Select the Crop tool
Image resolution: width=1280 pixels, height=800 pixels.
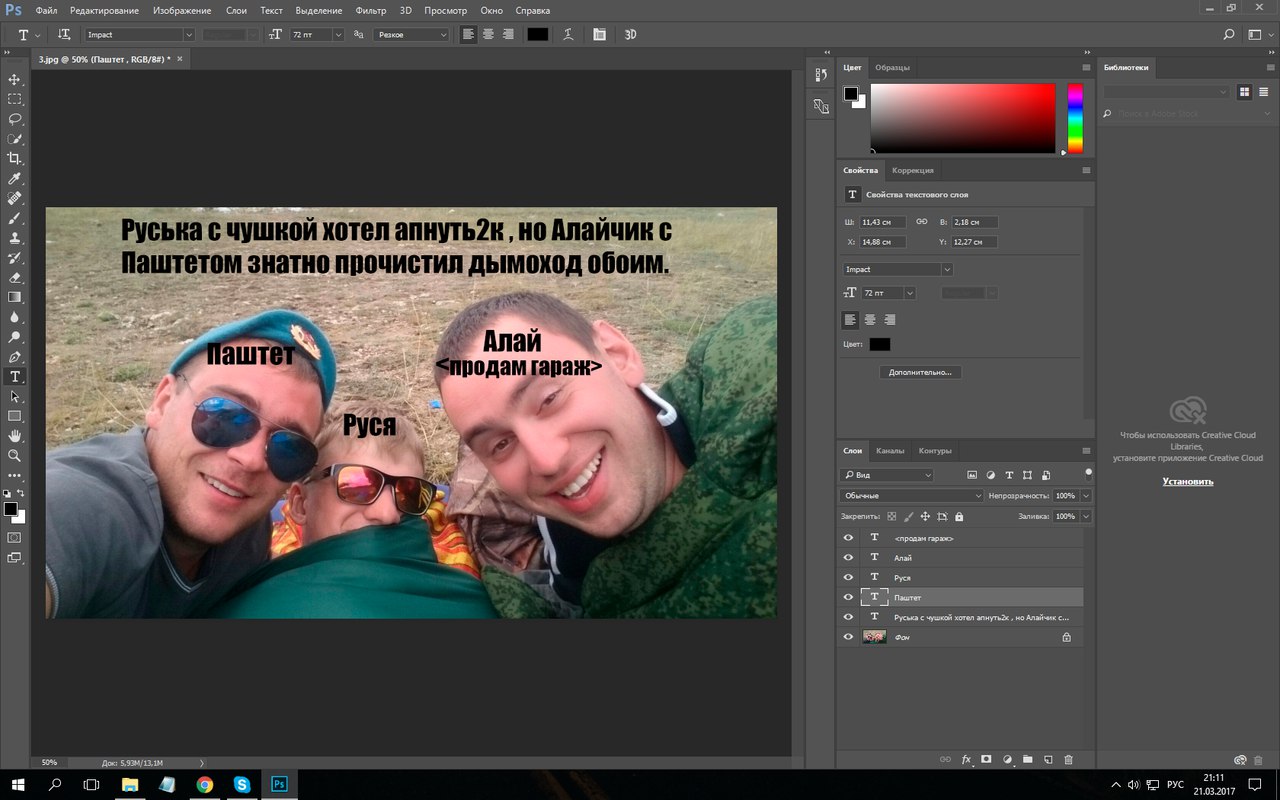(x=15, y=159)
